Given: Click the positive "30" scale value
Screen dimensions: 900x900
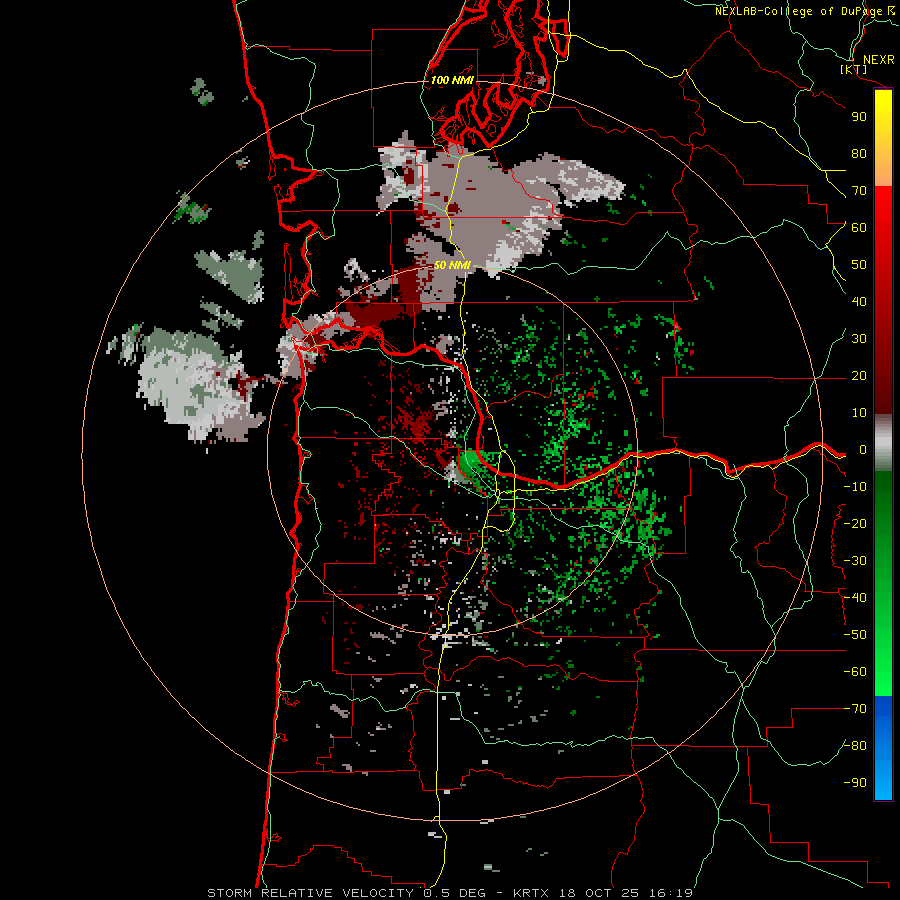Looking at the screenshot, I should (859, 339).
